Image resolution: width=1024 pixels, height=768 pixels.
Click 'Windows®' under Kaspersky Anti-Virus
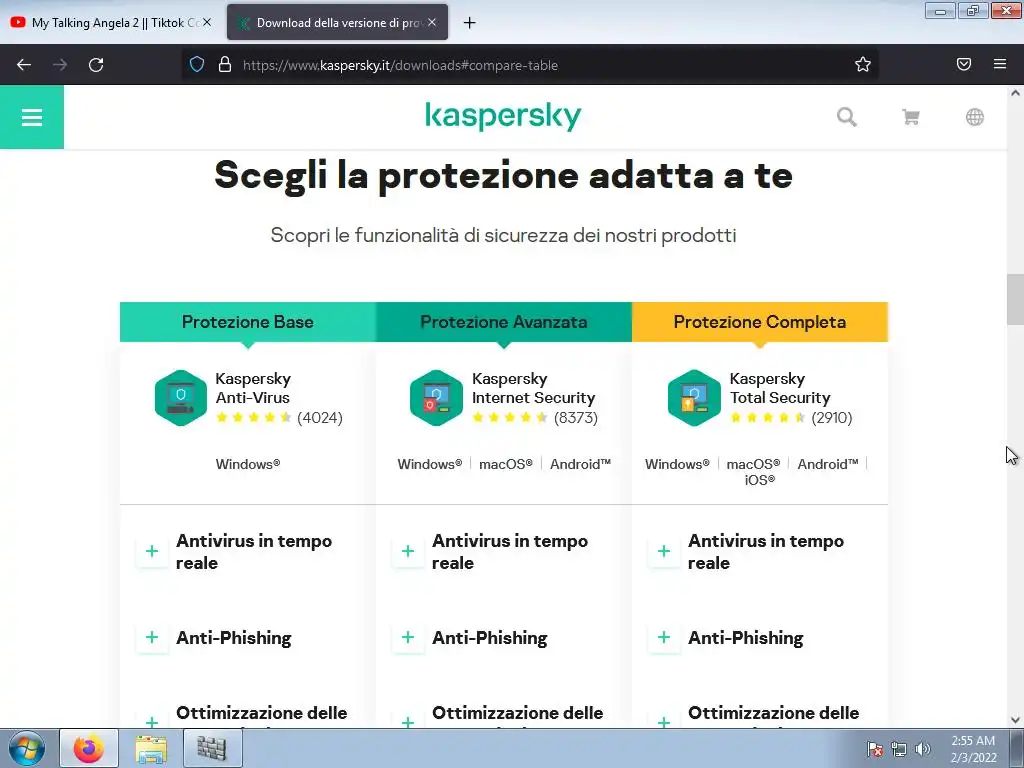point(248,464)
